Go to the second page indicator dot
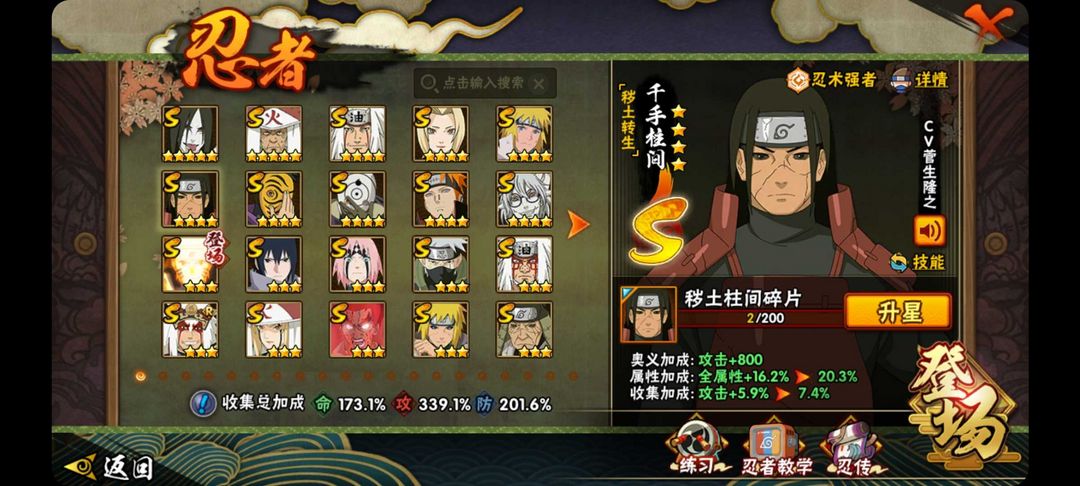The image size is (1080, 486). (x=163, y=376)
